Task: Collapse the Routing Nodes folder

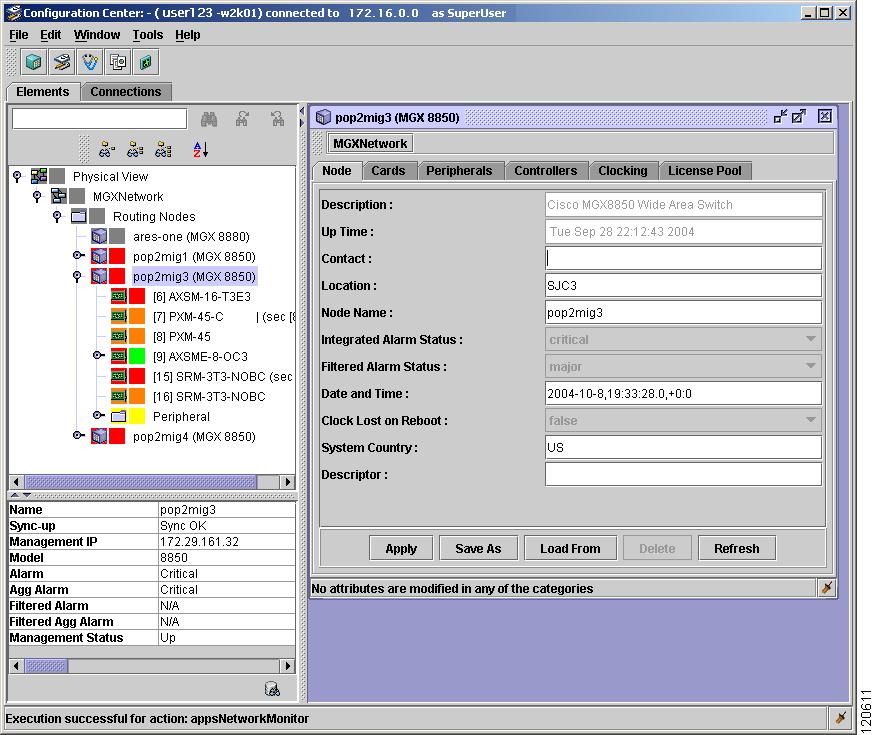Action: click(57, 217)
